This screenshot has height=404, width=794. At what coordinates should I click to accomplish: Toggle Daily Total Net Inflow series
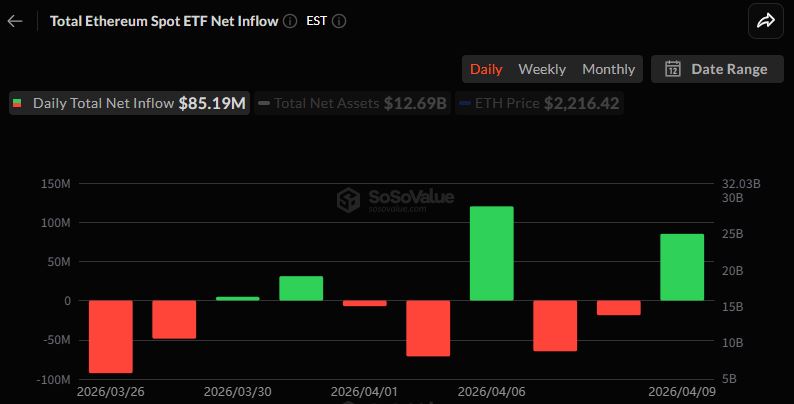point(130,103)
